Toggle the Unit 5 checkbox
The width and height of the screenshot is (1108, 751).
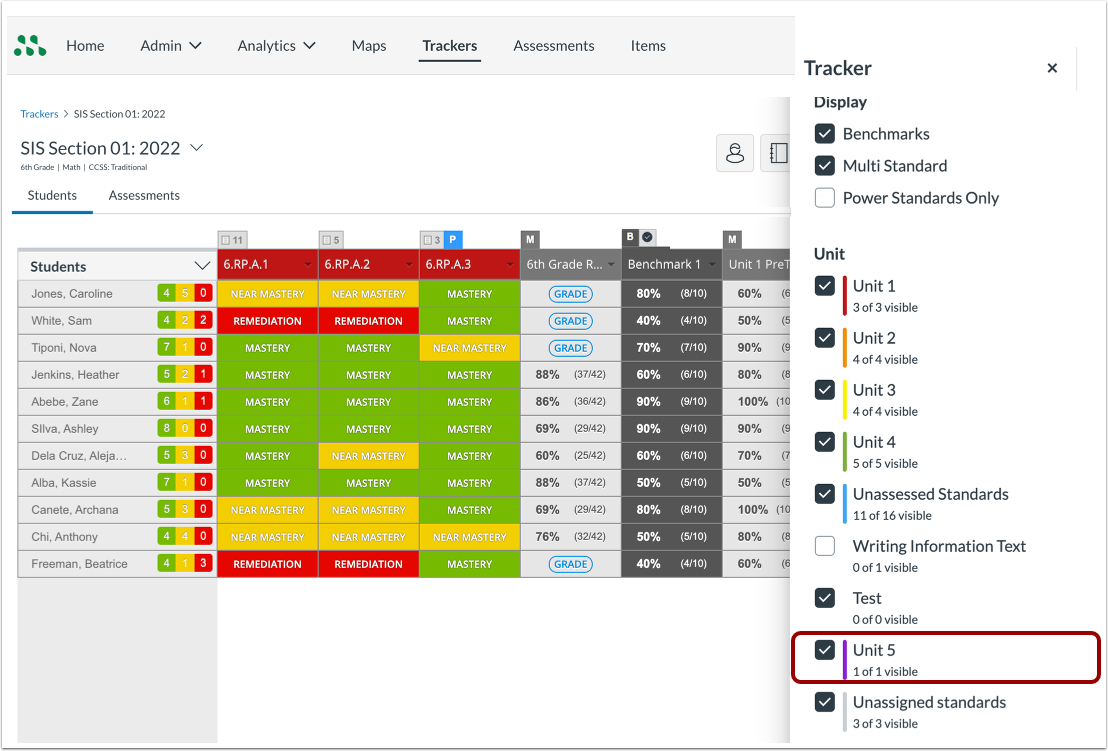tap(825, 650)
